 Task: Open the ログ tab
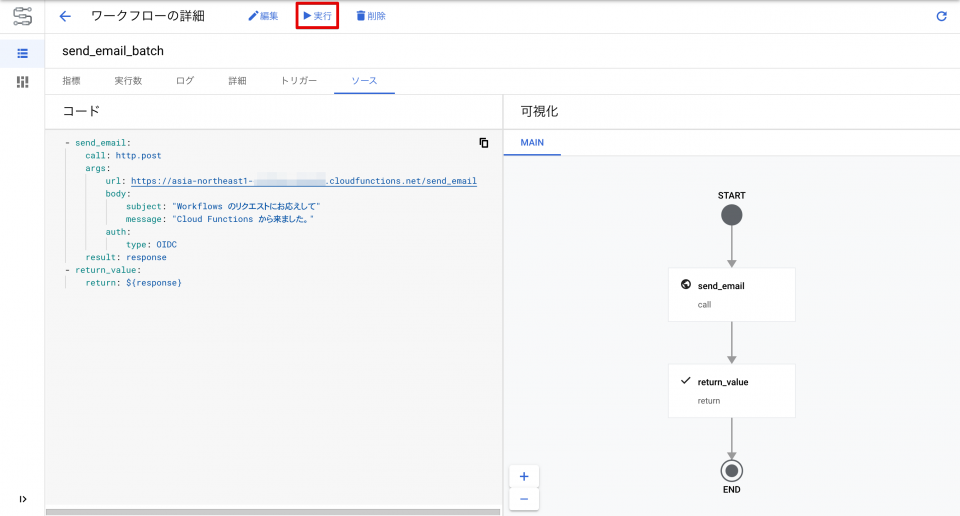pyautogui.click(x=185, y=81)
